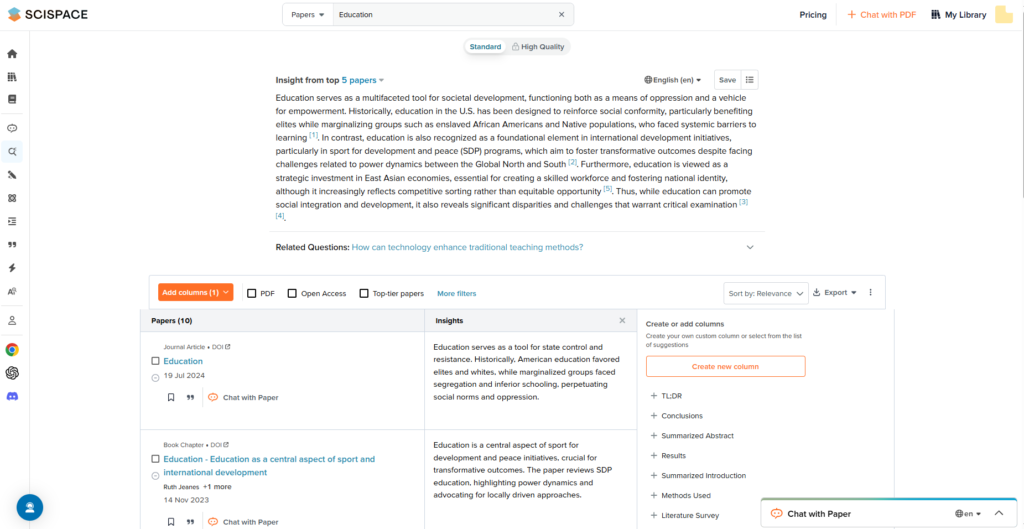Switch to High Quality mode tab
The height and width of the screenshot is (529, 1024).
point(537,47)
